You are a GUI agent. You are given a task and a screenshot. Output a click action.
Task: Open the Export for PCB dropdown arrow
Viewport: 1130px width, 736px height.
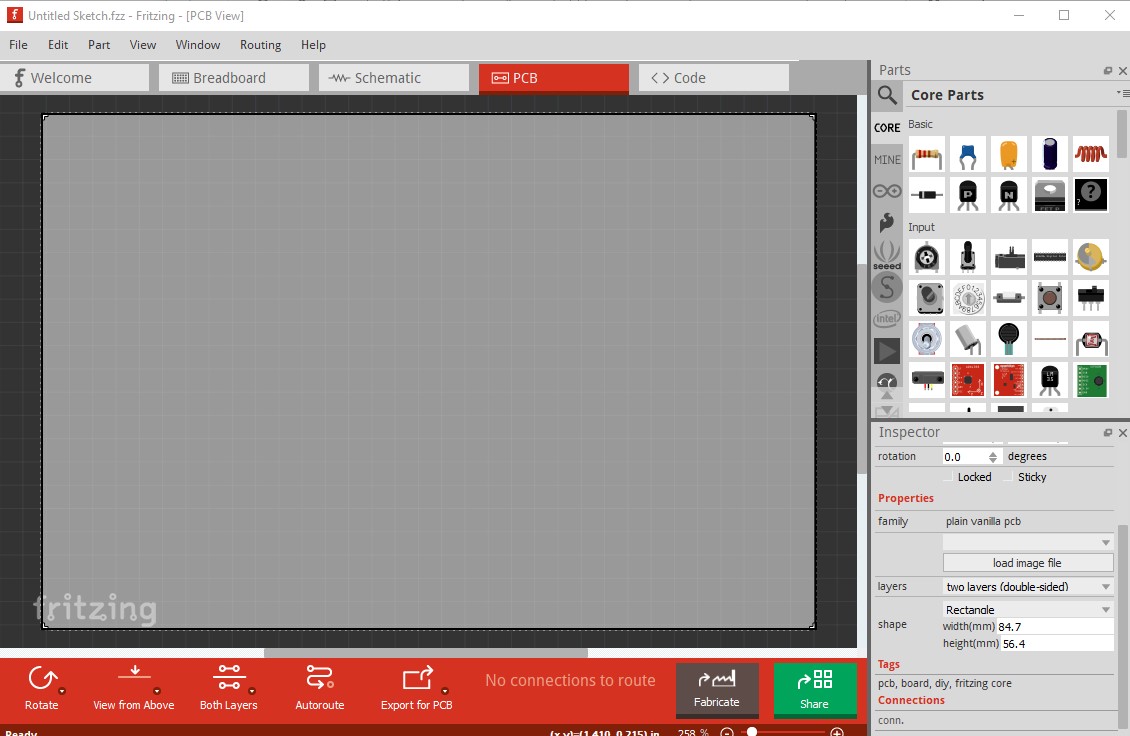coord(445,691)
